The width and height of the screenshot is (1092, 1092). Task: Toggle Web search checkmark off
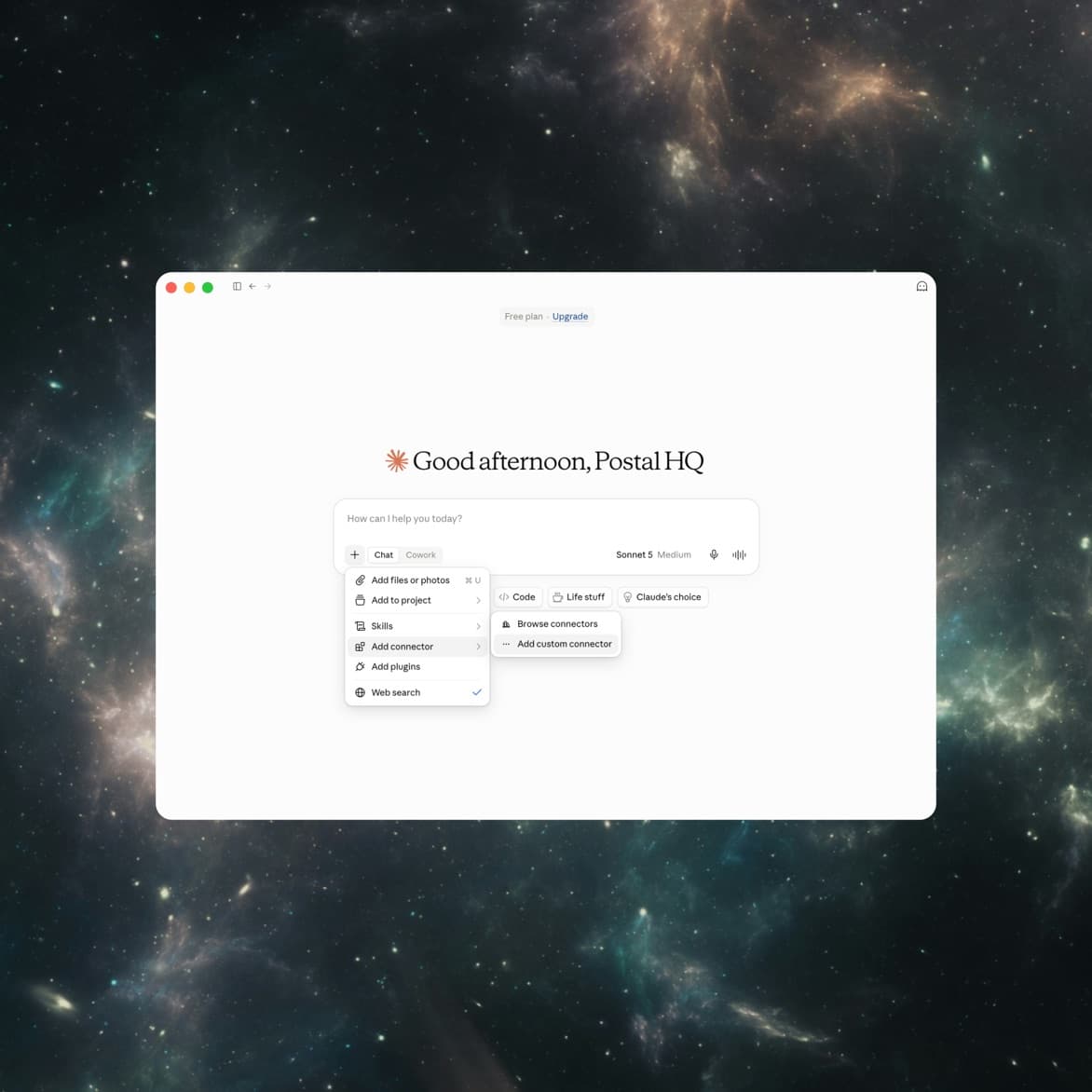pyautogui.click(x=477, y=692)
